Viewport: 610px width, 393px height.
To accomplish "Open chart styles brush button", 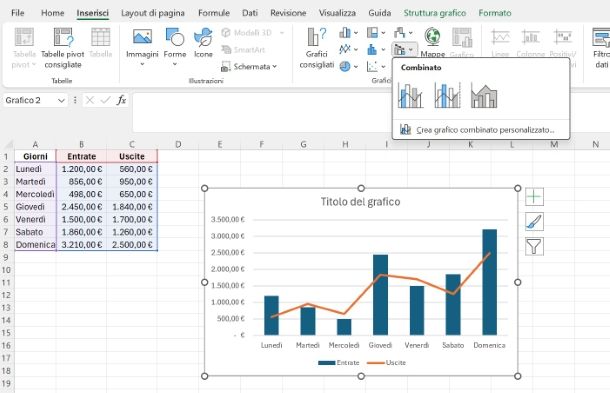I will click(x=534, y=222).
